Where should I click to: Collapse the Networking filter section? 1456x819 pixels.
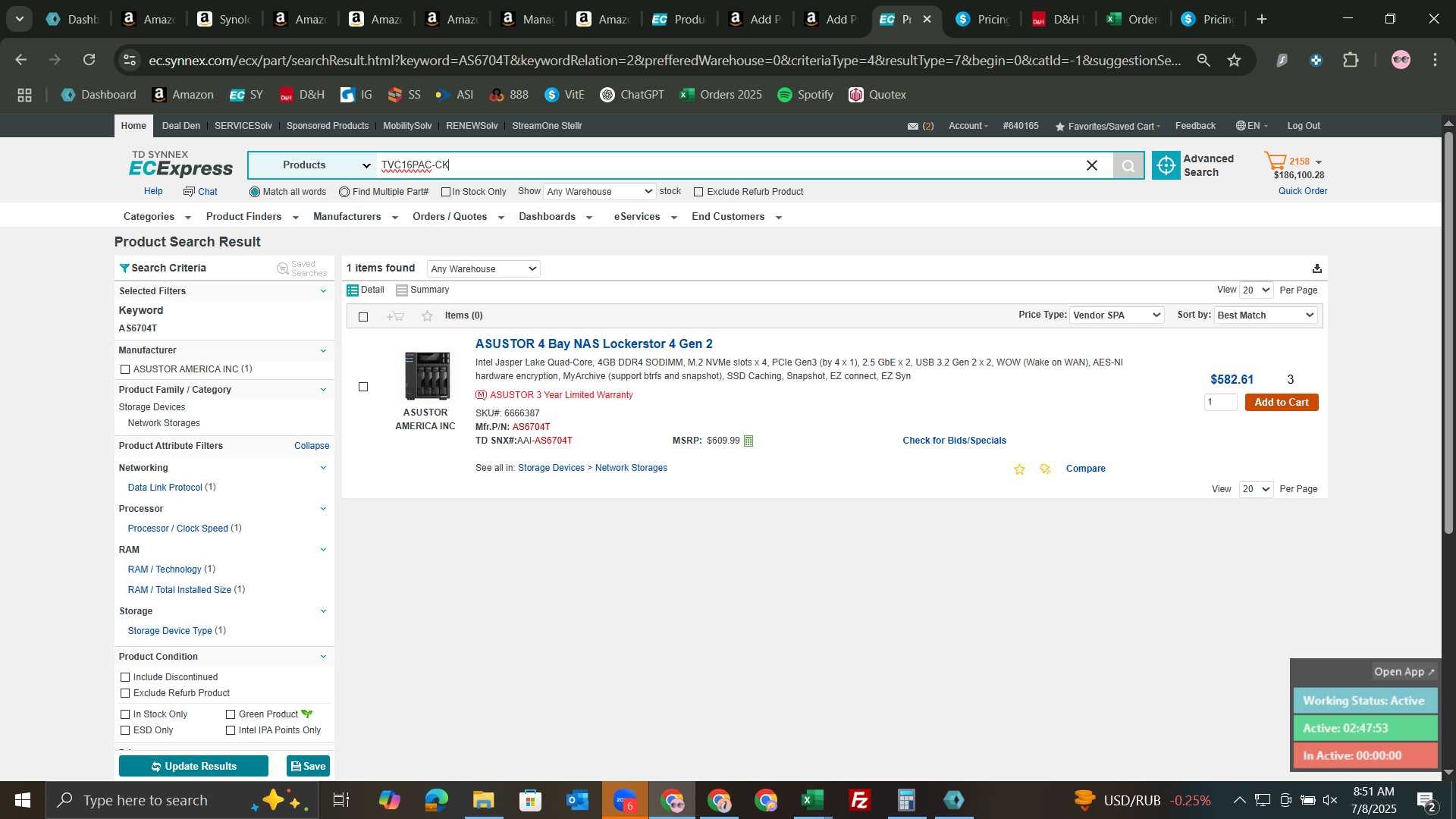click(323, 468)
